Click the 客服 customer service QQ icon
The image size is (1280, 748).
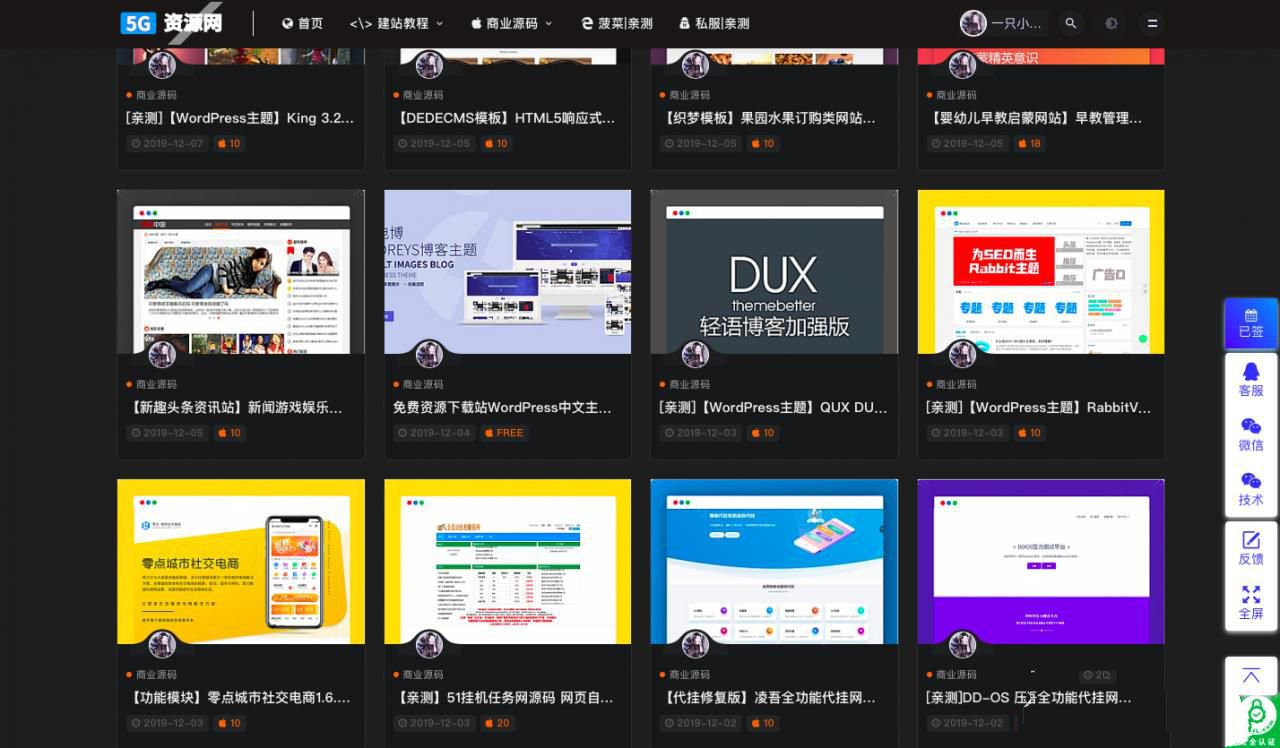point(1250,381)
